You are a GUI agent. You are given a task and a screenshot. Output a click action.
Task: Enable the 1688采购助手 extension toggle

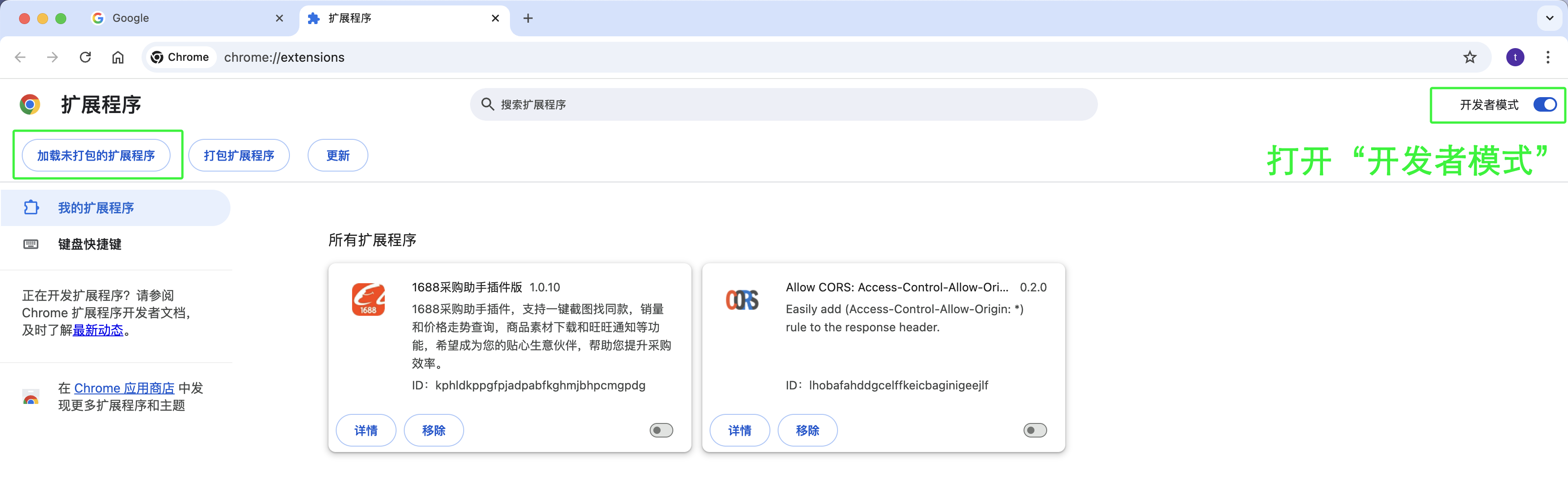[x=661, y=431]
